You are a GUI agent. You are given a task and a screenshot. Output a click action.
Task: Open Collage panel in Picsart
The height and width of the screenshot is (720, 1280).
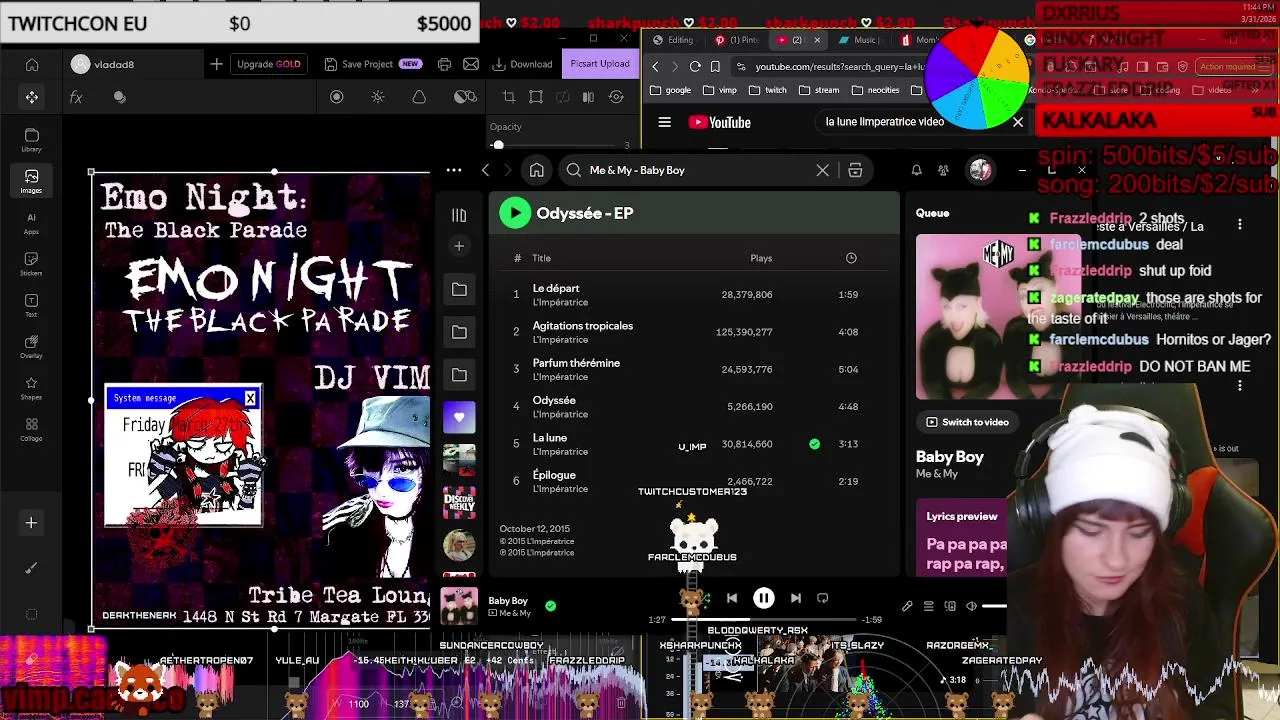pyautogui.click(x=32, y=430)
